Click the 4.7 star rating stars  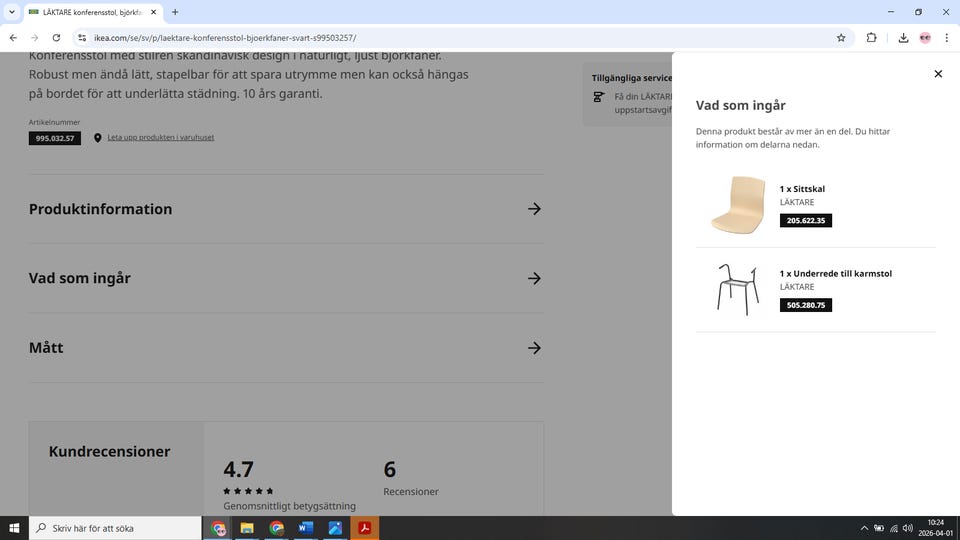248,491
